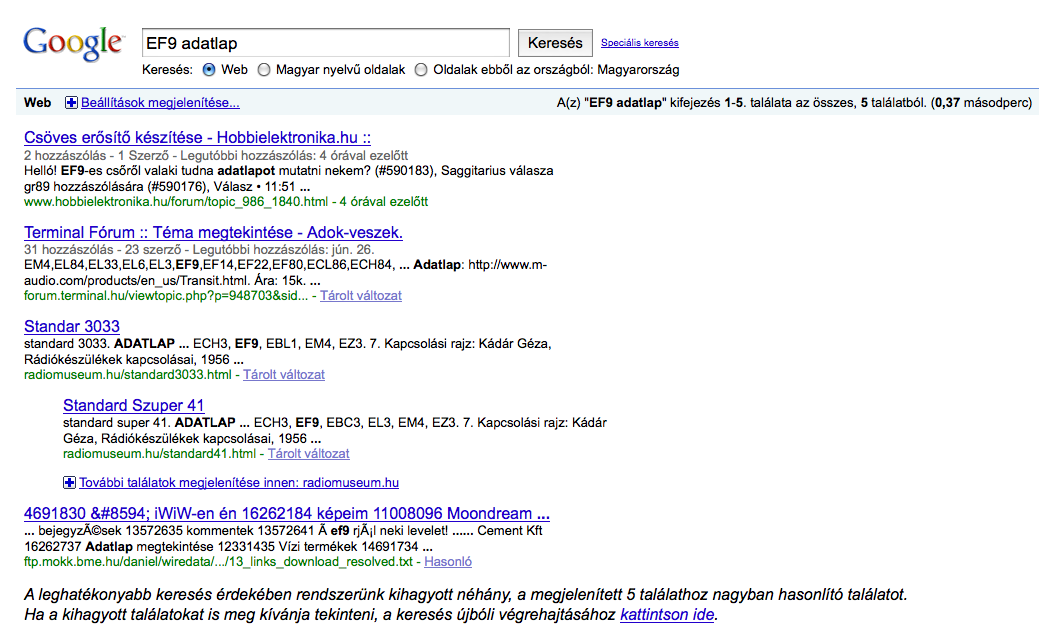
Task: Click the Web label in results bar
Action: 37,103
